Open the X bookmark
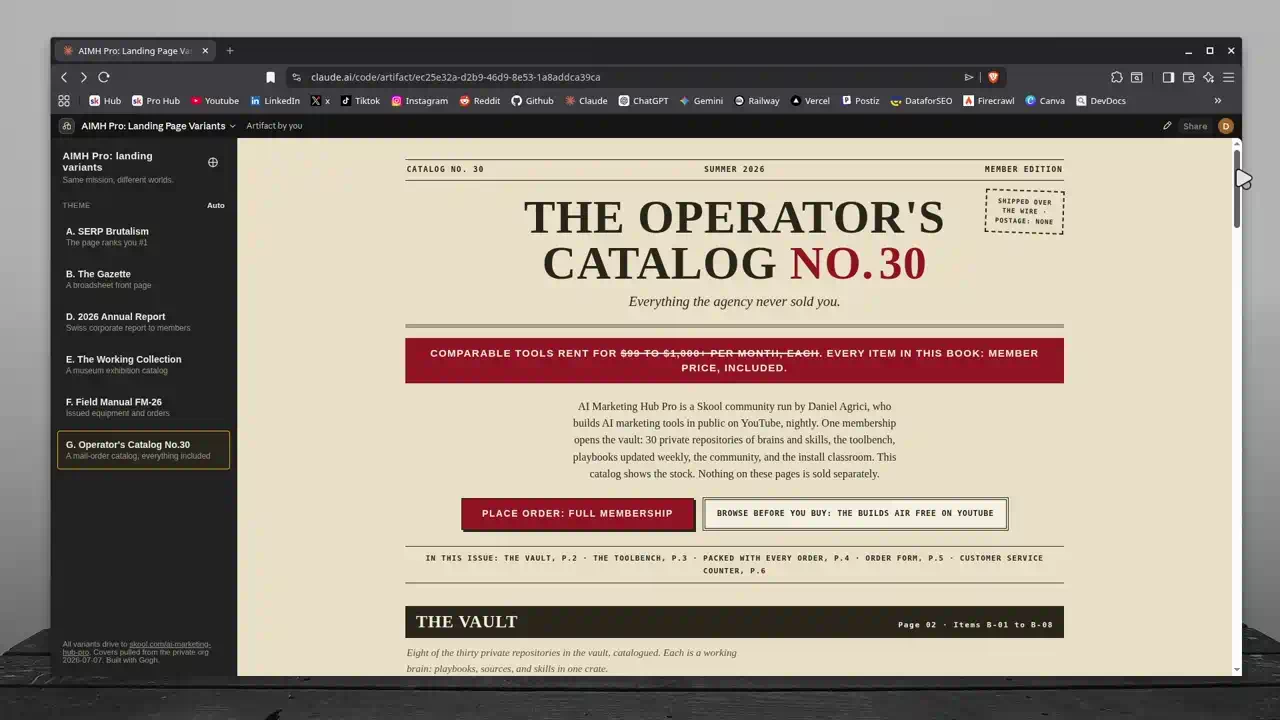This screenshot has width=1280, height=720. click(x=320, y=101)
